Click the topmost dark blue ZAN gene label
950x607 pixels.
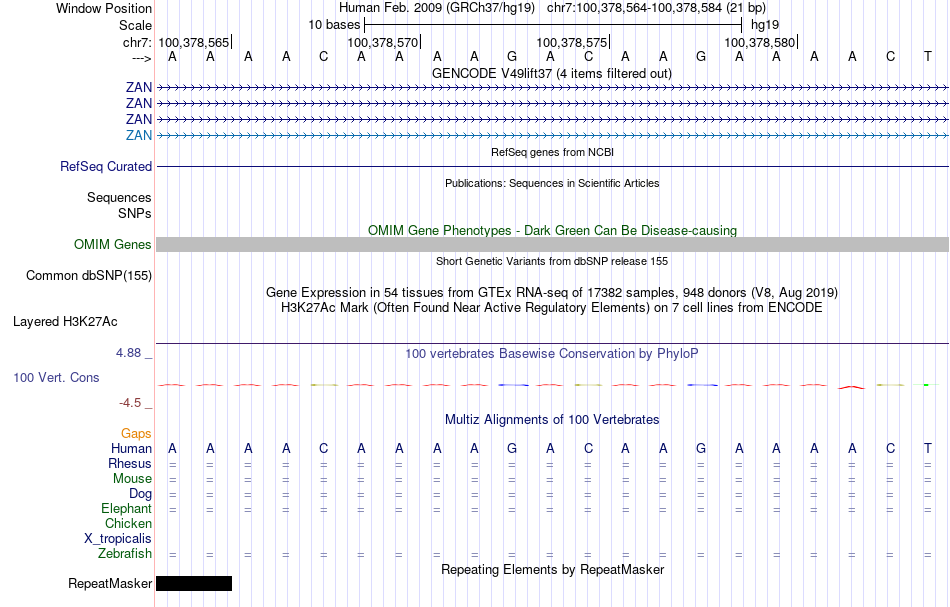(x=139, y=87)
